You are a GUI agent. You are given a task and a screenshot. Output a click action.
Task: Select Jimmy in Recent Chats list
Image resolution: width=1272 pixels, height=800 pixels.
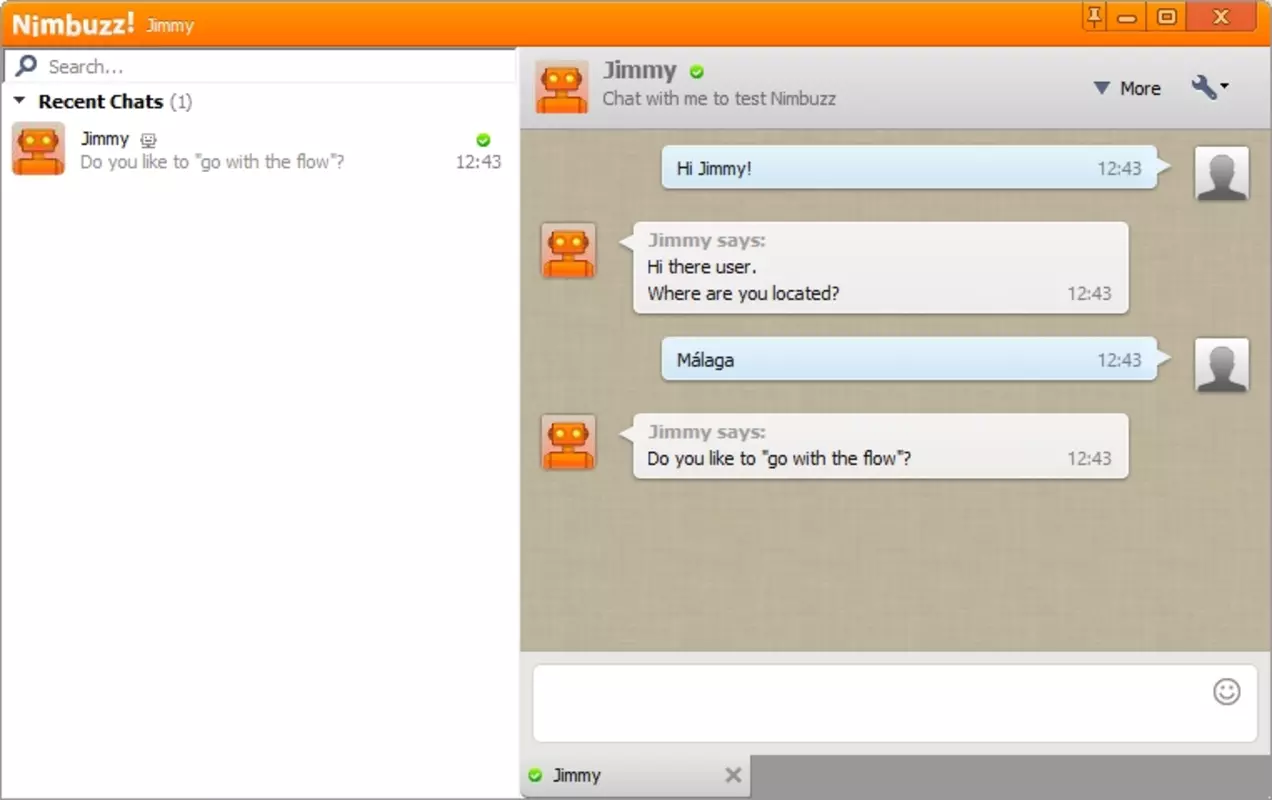coord(258,149)
